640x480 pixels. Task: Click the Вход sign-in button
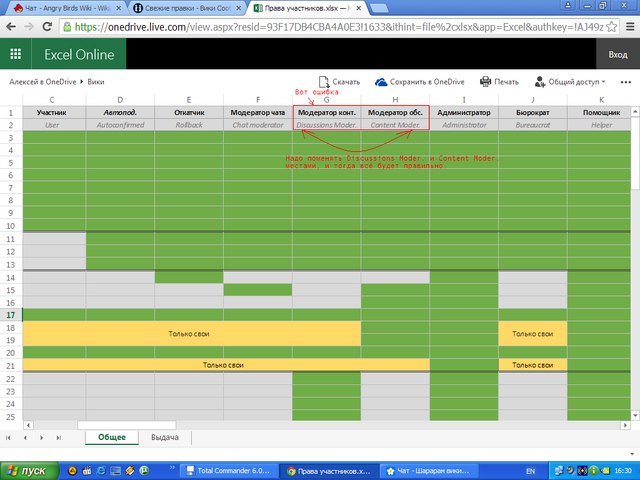click(x=618, y=54)
